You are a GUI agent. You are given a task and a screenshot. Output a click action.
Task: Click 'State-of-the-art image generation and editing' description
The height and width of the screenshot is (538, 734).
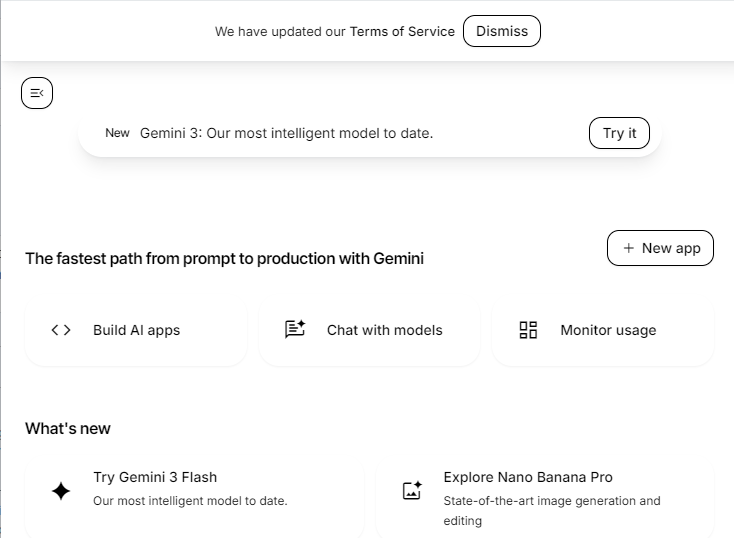[x=552, y=511]
